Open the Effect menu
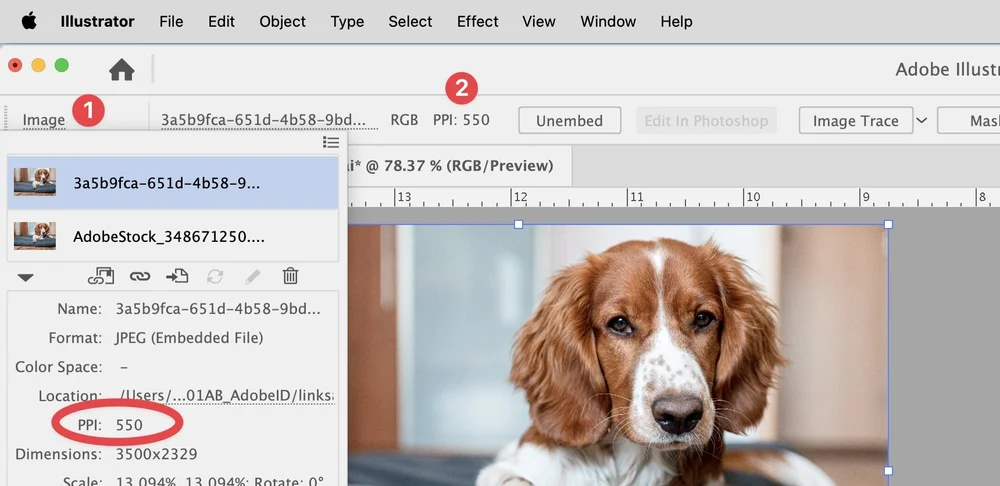The image size is (1000, 486). (478, 22)
